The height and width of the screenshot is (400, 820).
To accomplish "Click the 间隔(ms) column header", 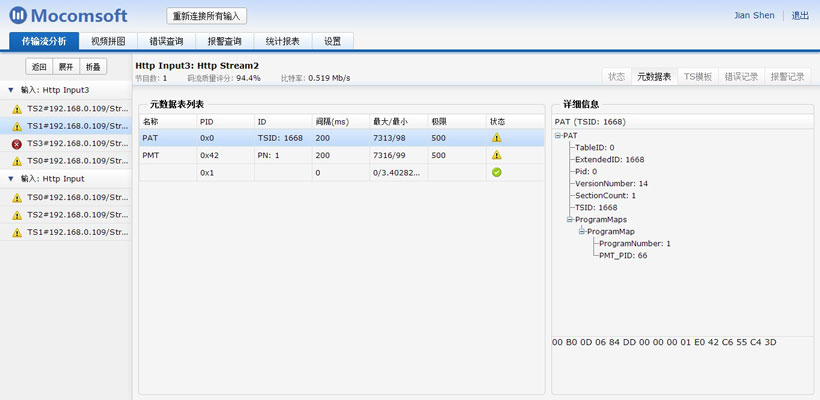I will pos(340,121).
